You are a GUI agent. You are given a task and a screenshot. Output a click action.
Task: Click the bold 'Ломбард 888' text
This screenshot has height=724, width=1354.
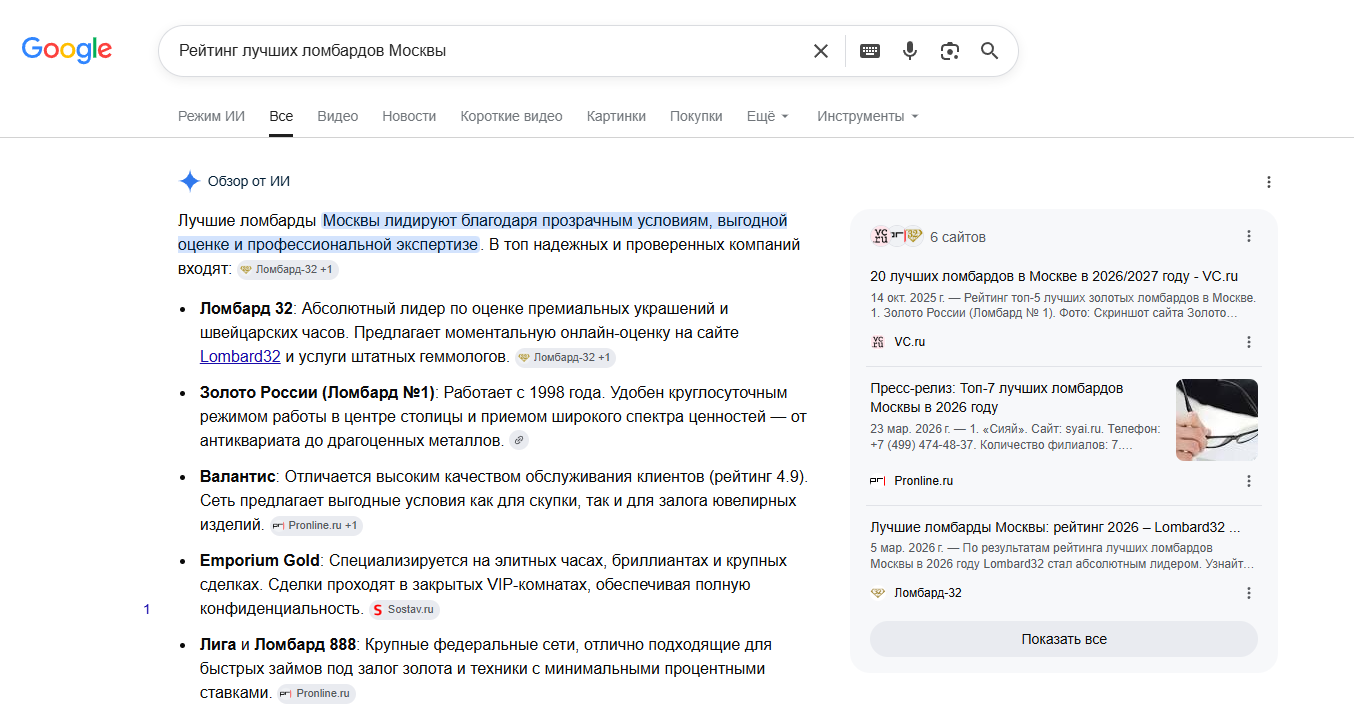pyautogui.click(x=304, y=644)
